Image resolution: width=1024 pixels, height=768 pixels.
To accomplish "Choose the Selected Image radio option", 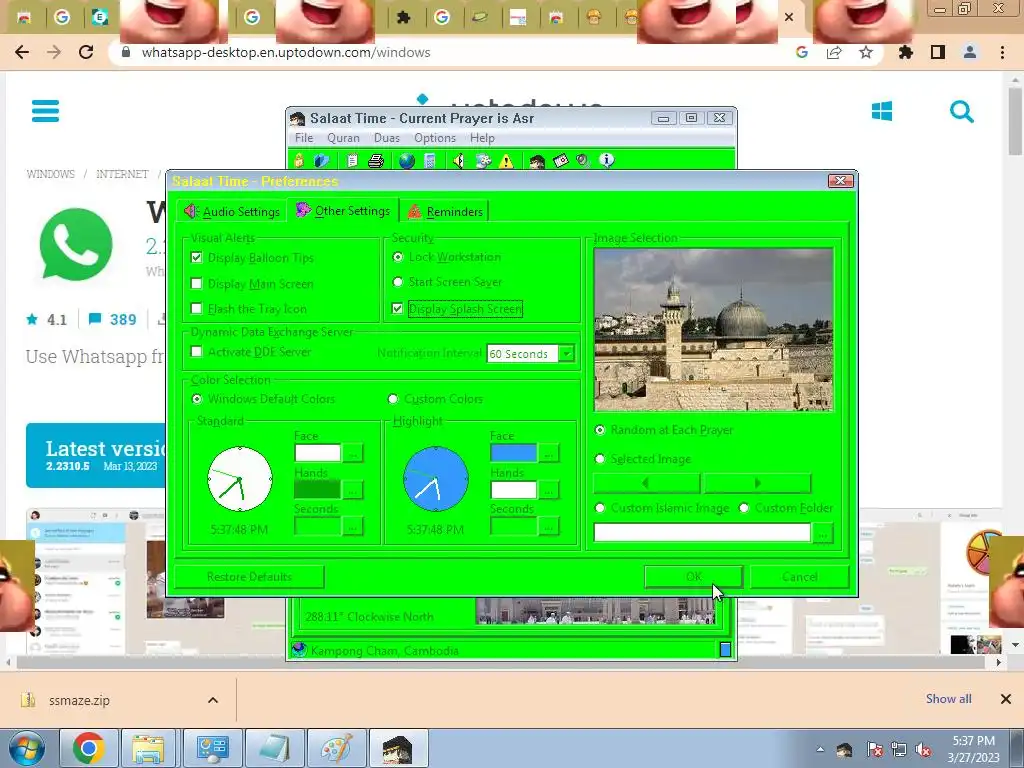I will point(600,458).
